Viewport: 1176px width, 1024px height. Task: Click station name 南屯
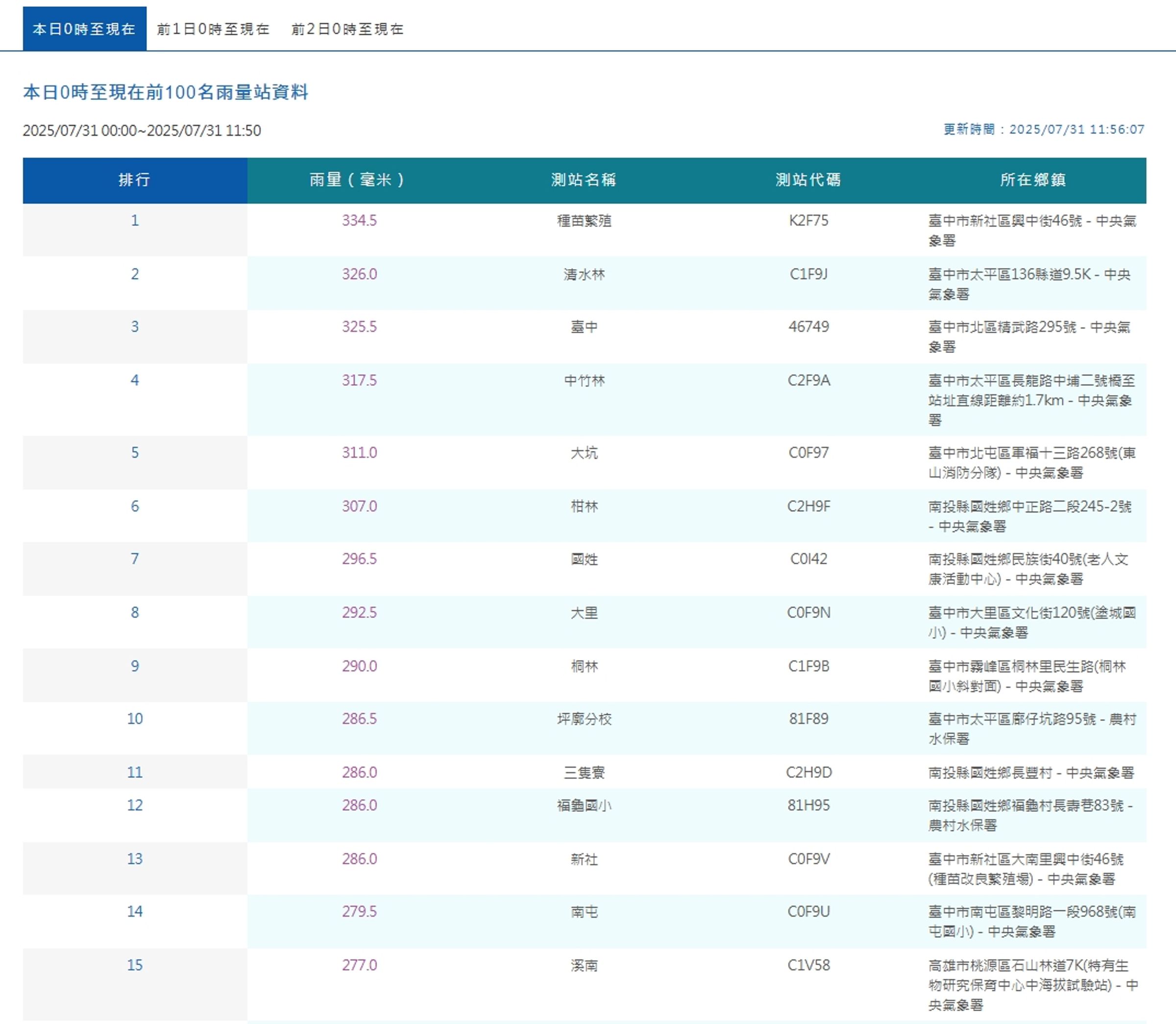pyautogui.click(x=584, y=912)
